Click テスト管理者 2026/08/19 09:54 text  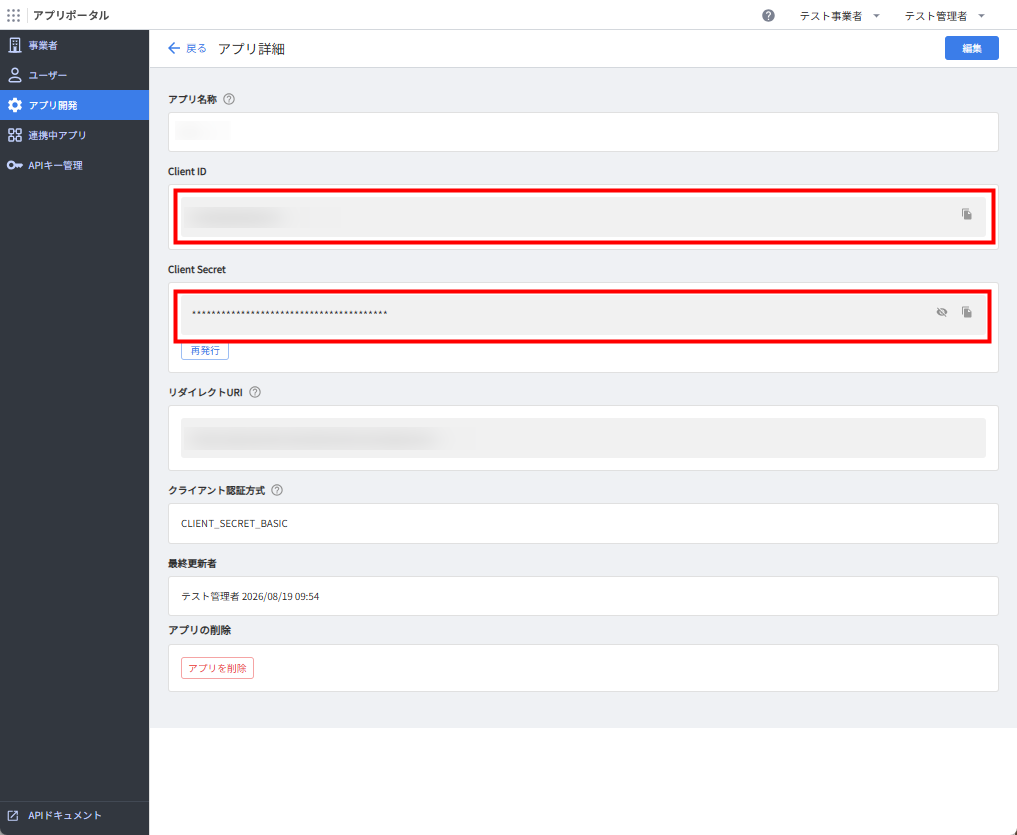[x=250, y=596]
